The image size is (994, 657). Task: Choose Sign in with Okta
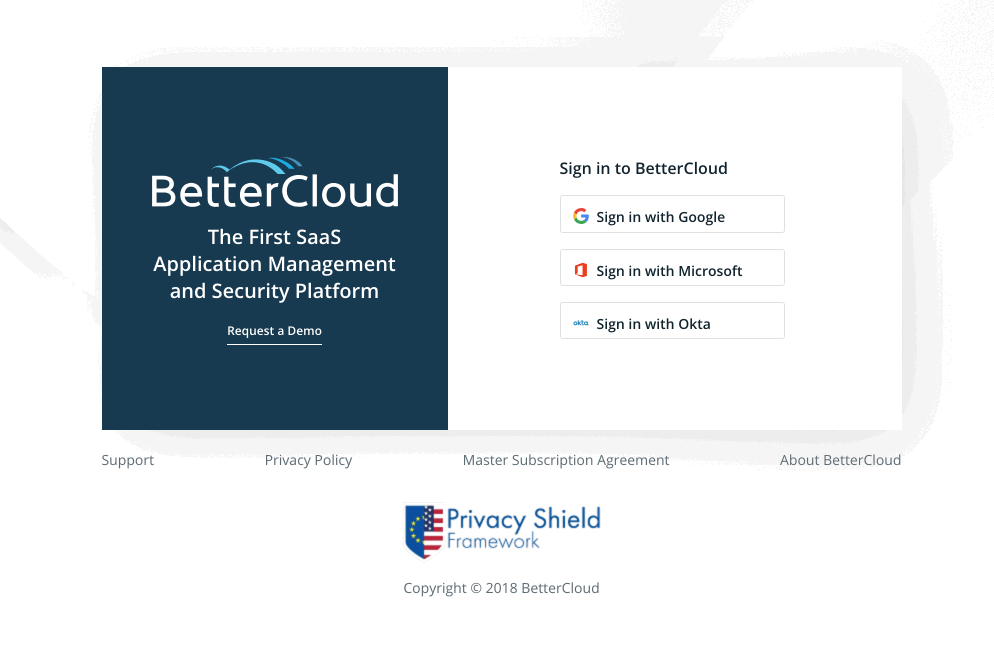point(672,321)
